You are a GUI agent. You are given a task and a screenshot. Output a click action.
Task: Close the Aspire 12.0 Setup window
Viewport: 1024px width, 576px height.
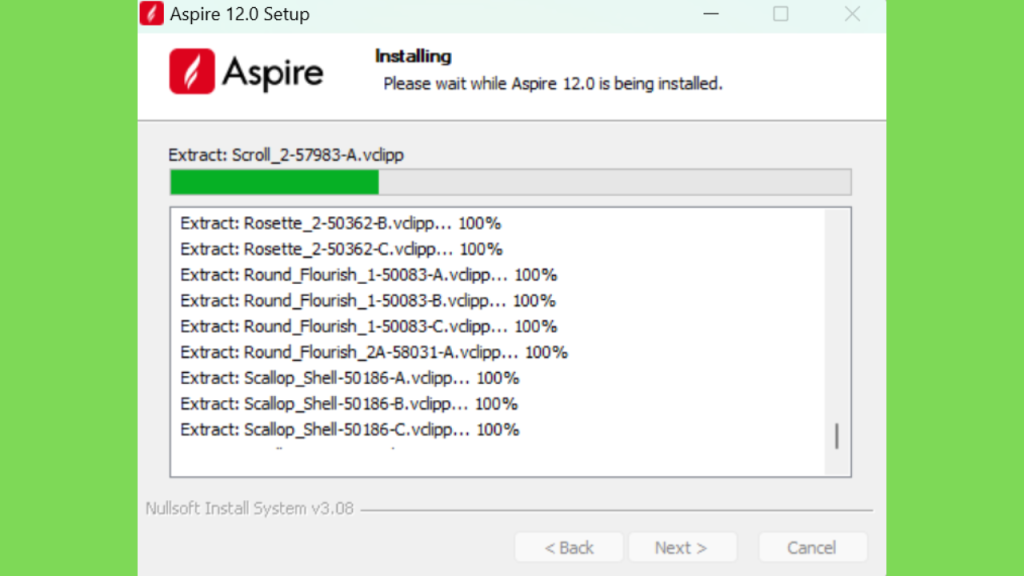(852, 14)
